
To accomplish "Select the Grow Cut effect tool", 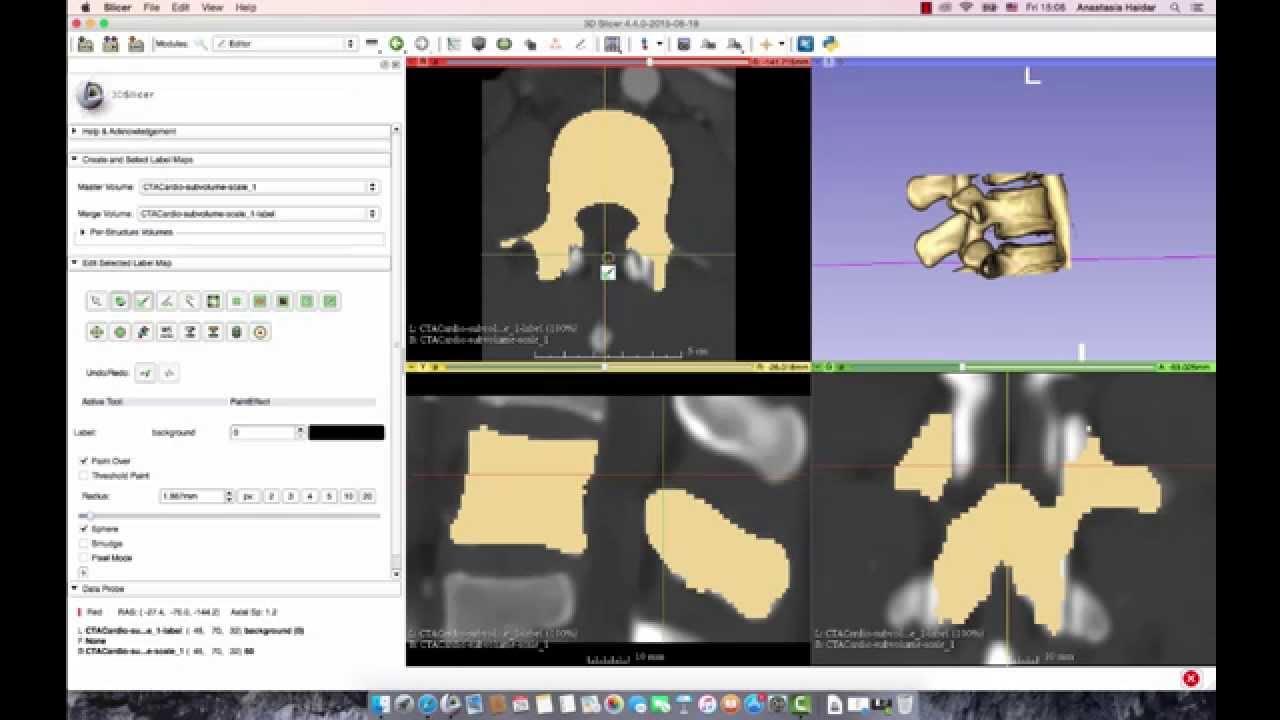I will (143, 332).
